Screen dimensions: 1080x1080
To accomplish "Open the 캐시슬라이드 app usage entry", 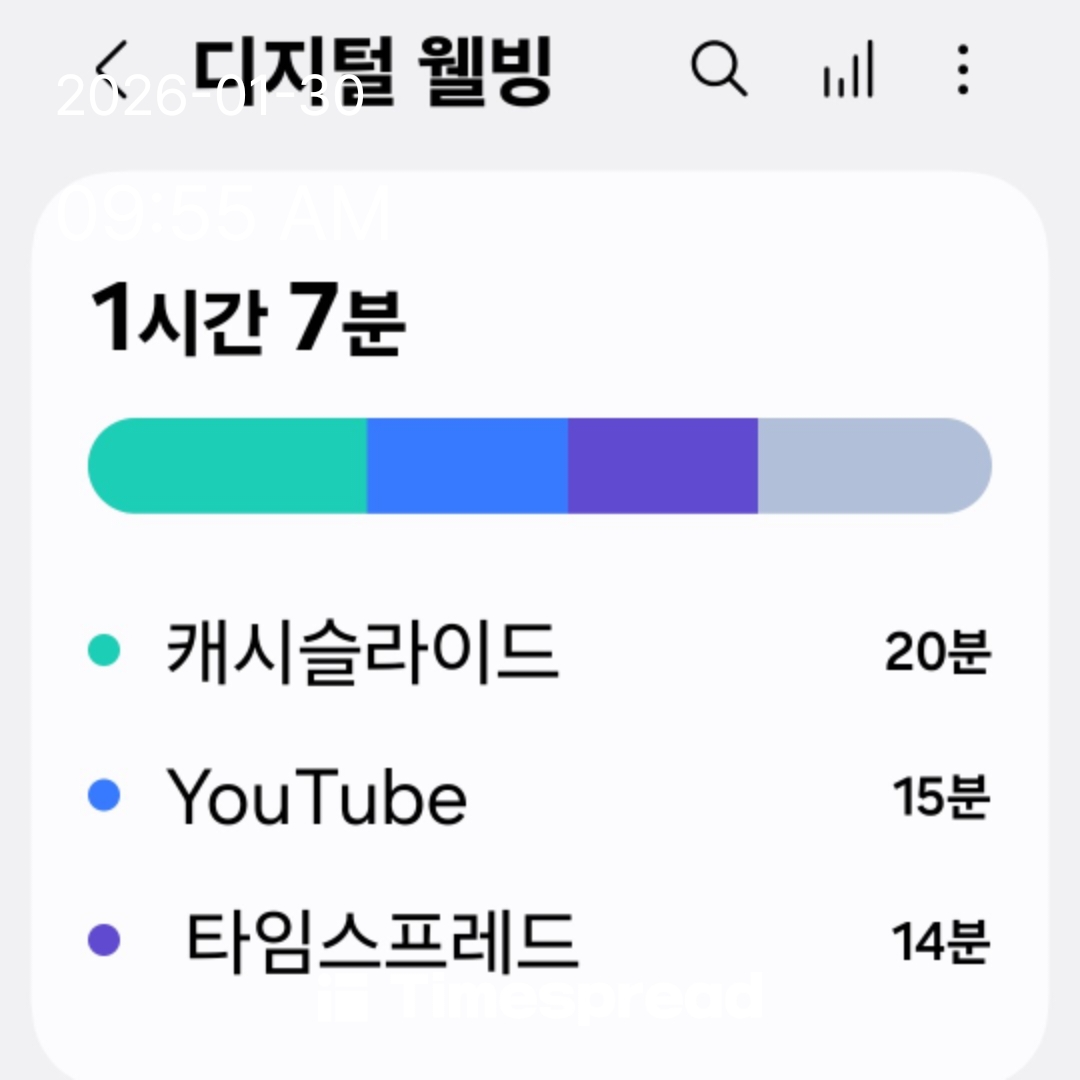I will (361, 651).
